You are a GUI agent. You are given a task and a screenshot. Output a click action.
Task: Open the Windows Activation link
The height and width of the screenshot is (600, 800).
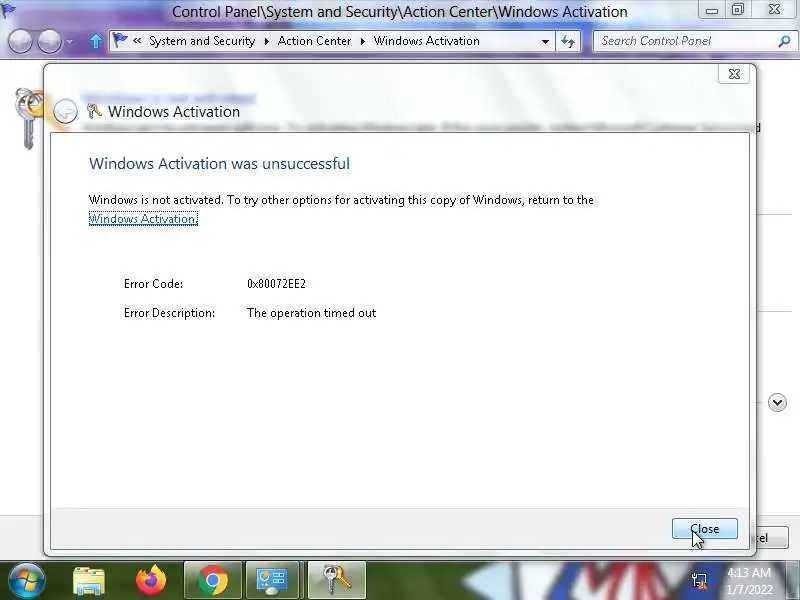pyautogui.click(x=143, y=219)
